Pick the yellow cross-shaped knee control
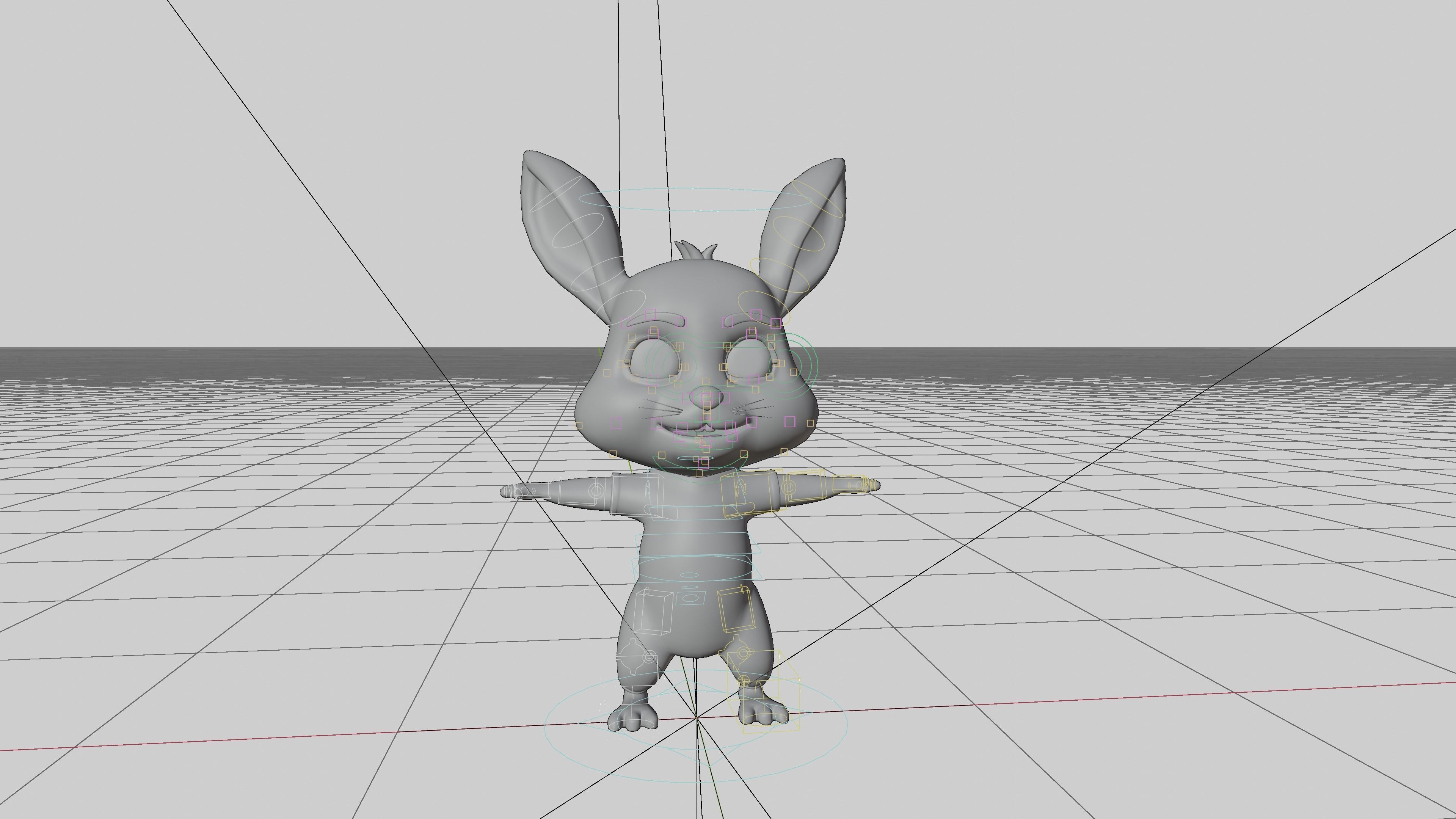1456x819 pixels. point(736,653)
